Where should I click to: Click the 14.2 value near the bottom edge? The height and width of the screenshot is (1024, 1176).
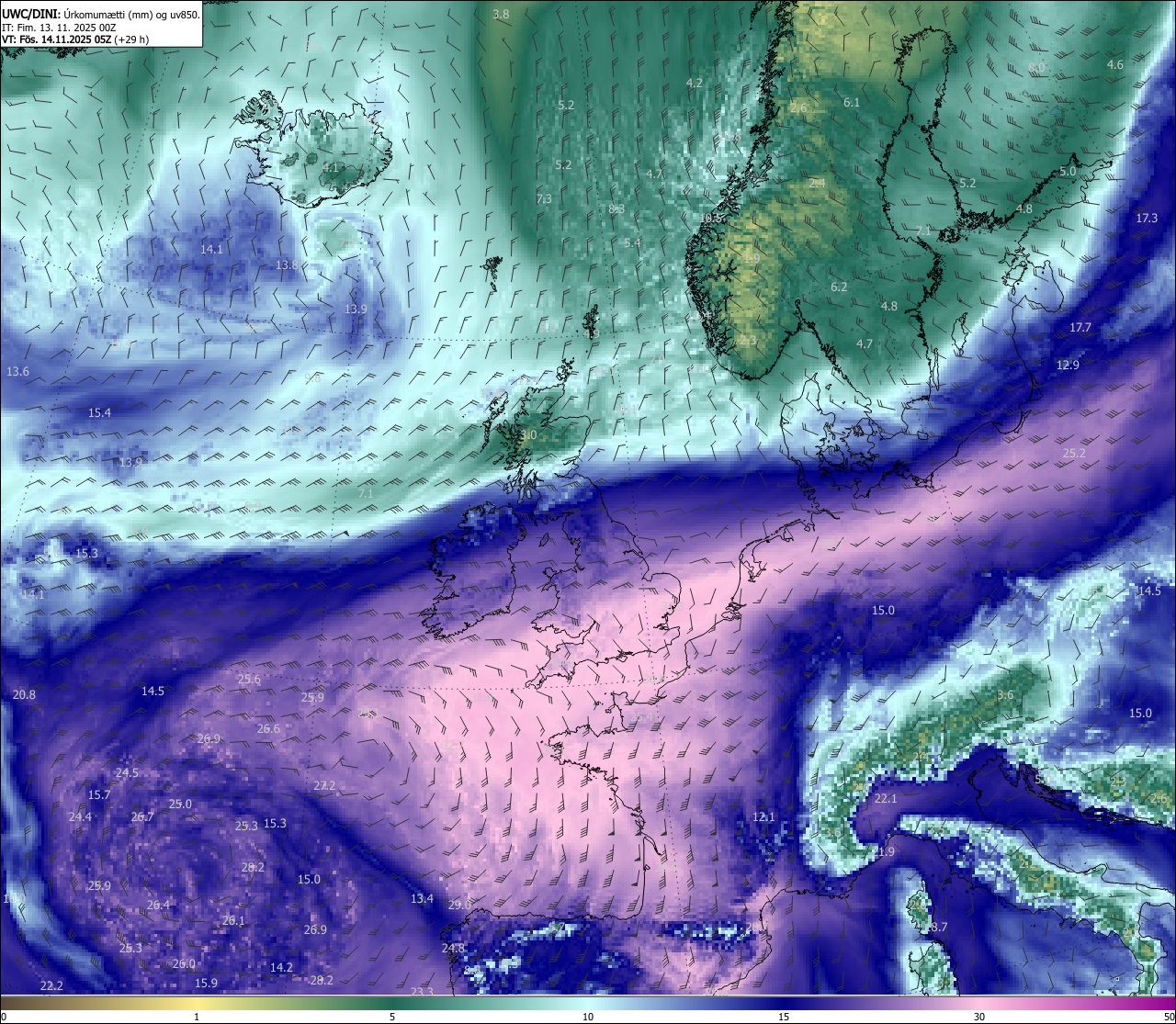point(281,968)
